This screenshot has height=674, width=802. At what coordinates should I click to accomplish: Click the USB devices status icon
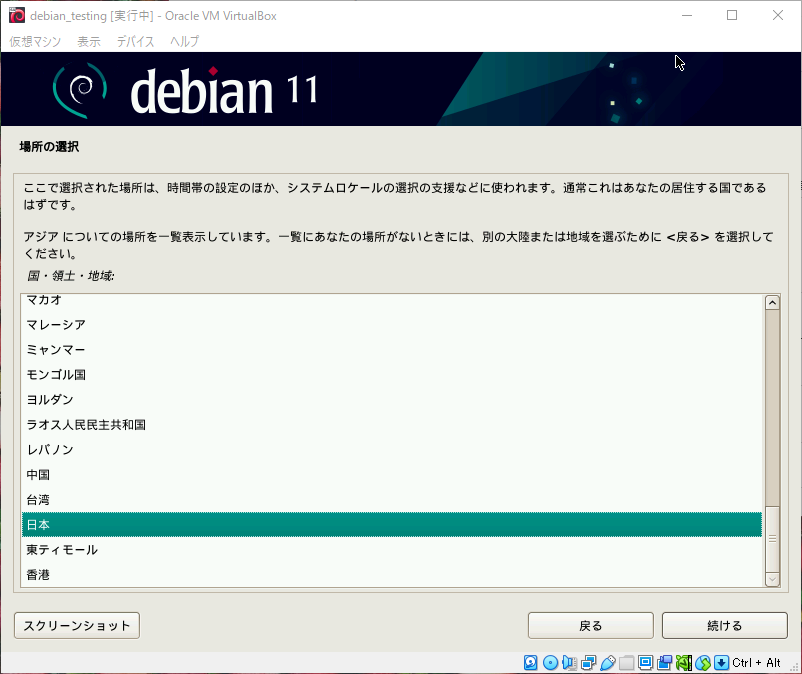click(x=608, y=663)
